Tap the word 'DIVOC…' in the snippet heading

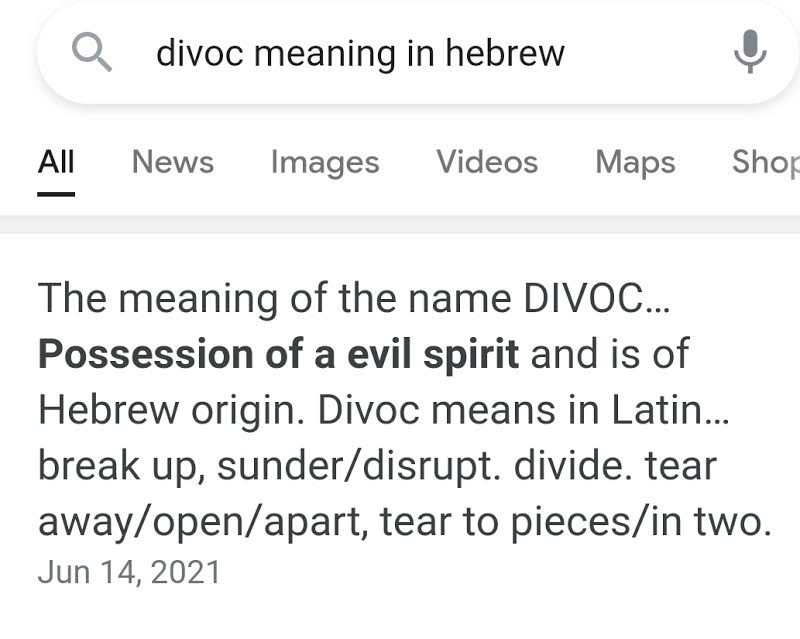click(x=596, y=299)
